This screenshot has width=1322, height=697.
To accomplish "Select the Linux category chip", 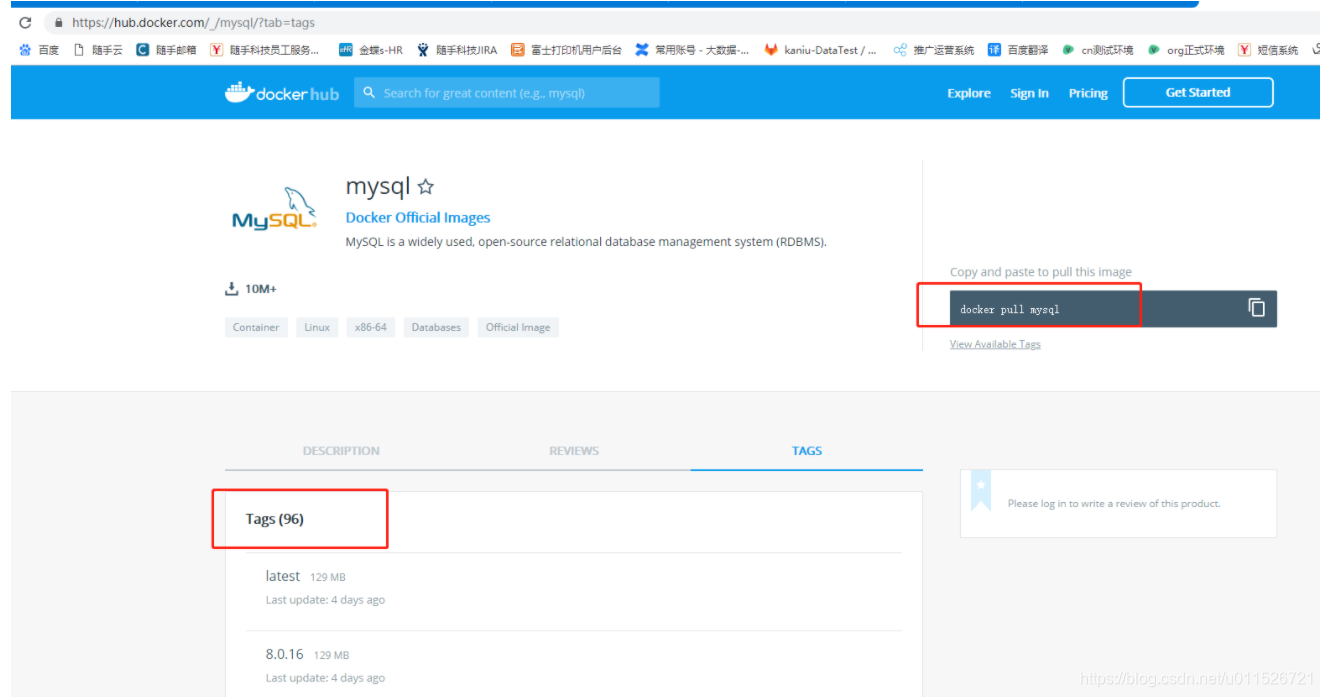I will (317, 327).
